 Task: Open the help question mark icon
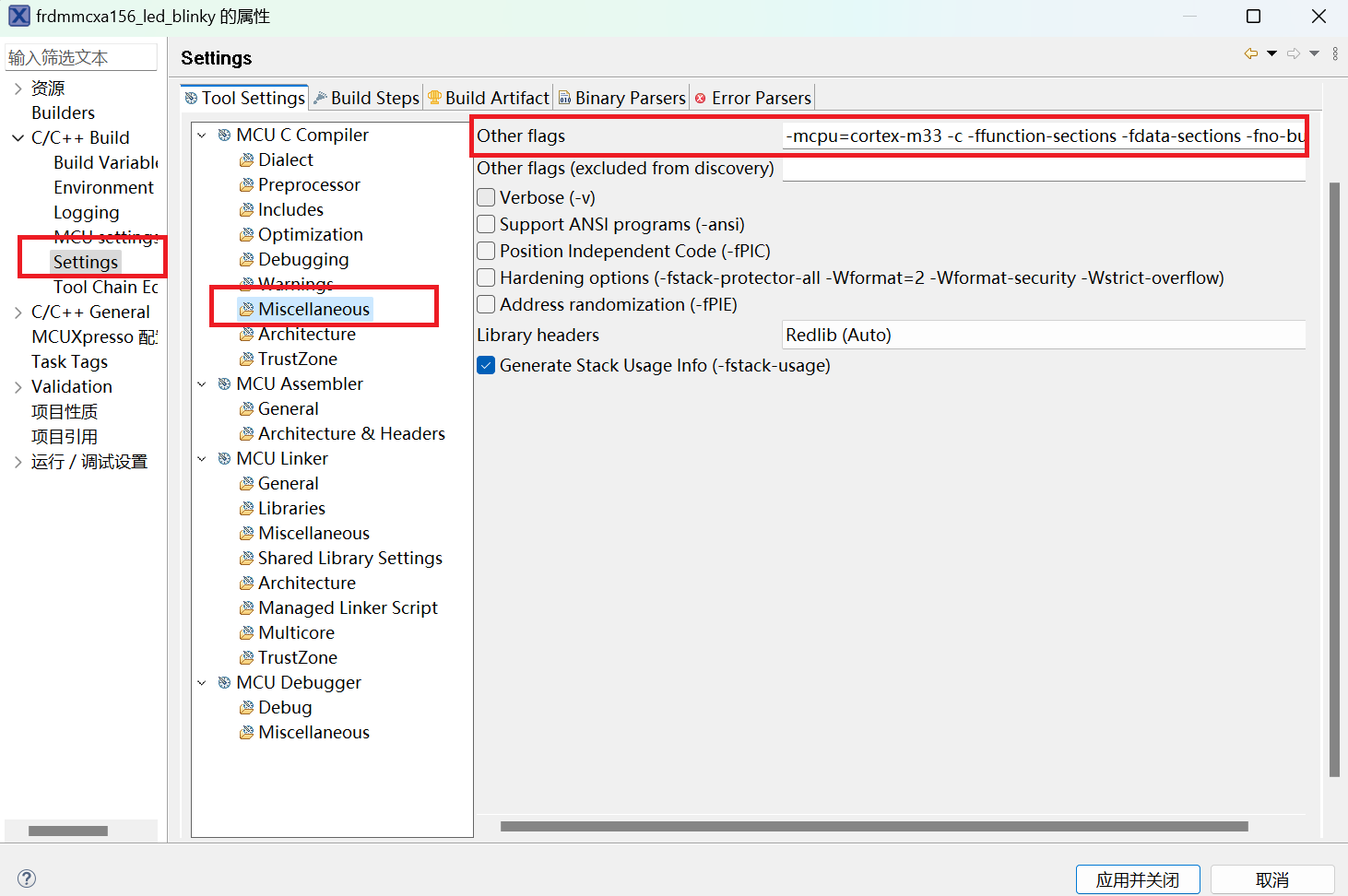click(26, 878)
